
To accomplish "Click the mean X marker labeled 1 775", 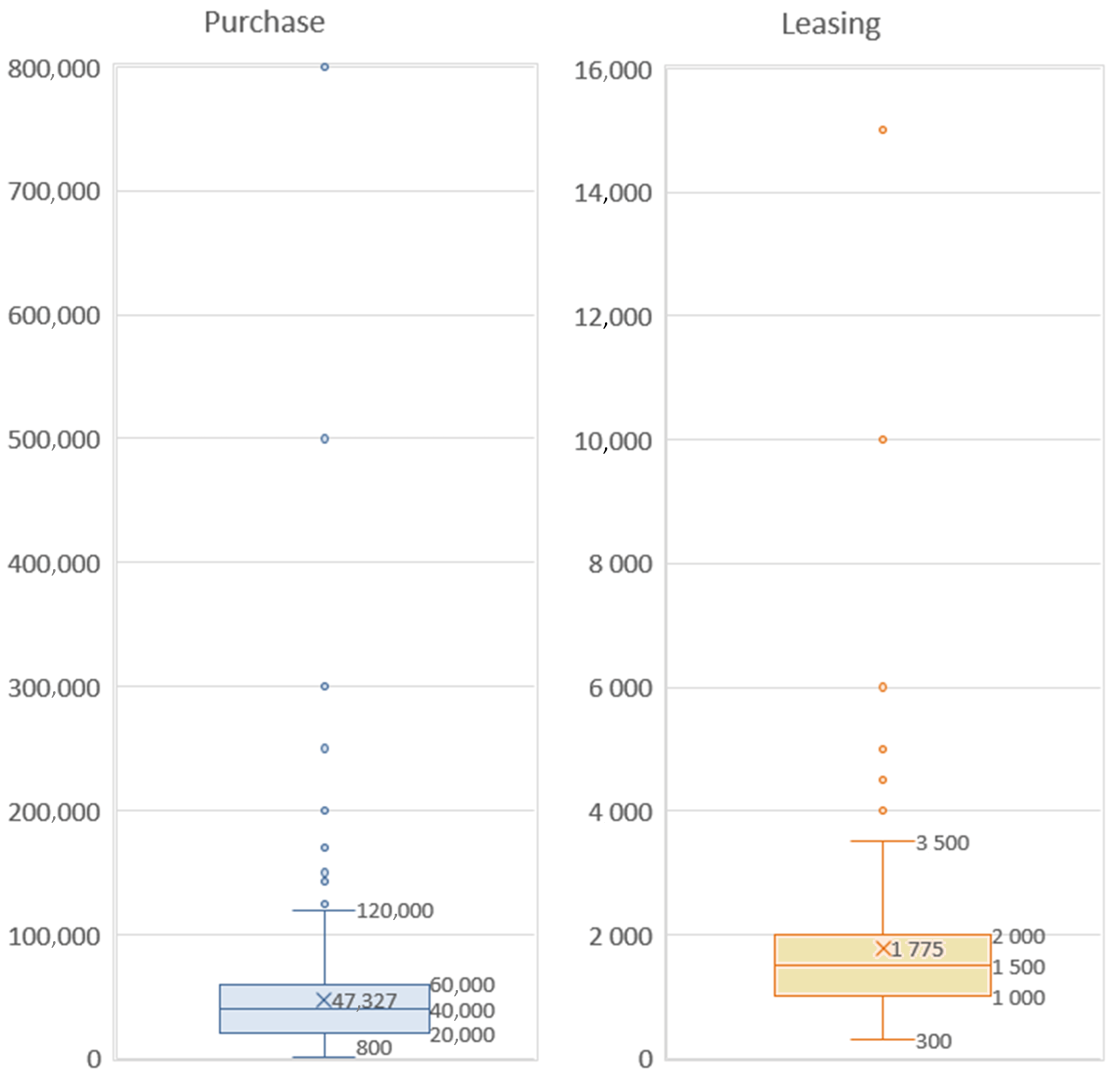I will [x=883, y=949].
